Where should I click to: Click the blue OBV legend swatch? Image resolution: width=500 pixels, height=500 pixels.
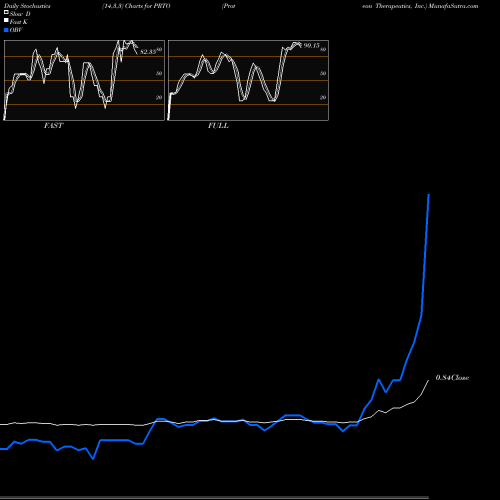click(6, 30)
